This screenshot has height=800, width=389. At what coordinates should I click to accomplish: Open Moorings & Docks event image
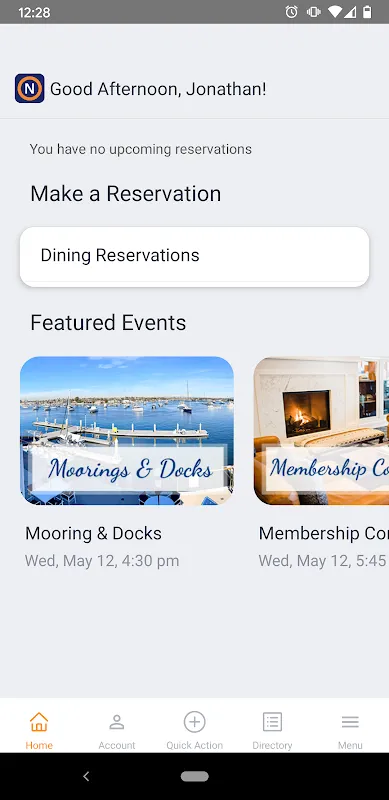[x=127, y=431]
